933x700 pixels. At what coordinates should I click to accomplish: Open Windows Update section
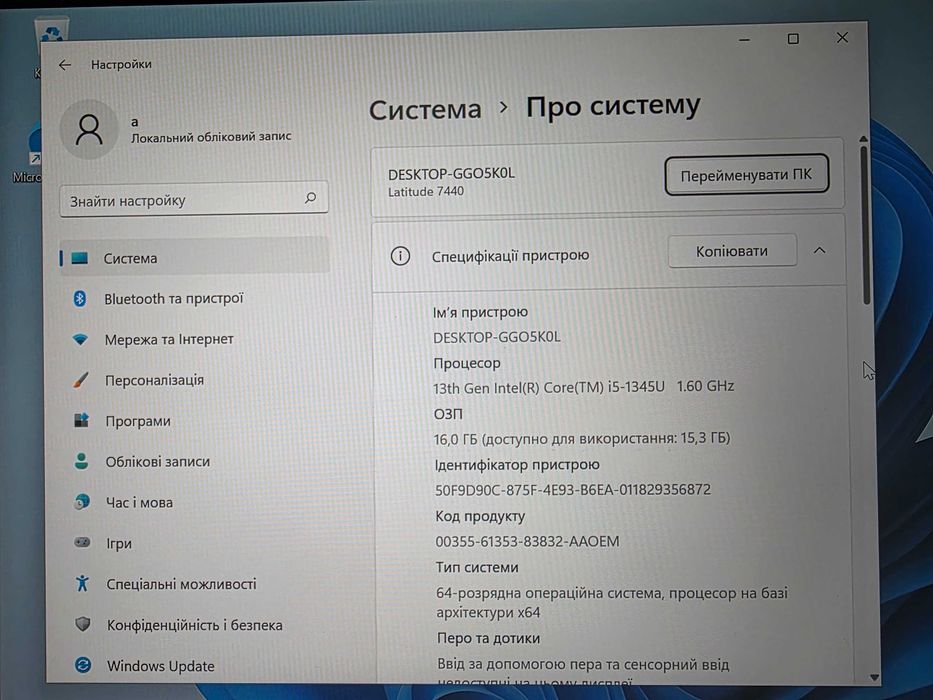point(195,665)
